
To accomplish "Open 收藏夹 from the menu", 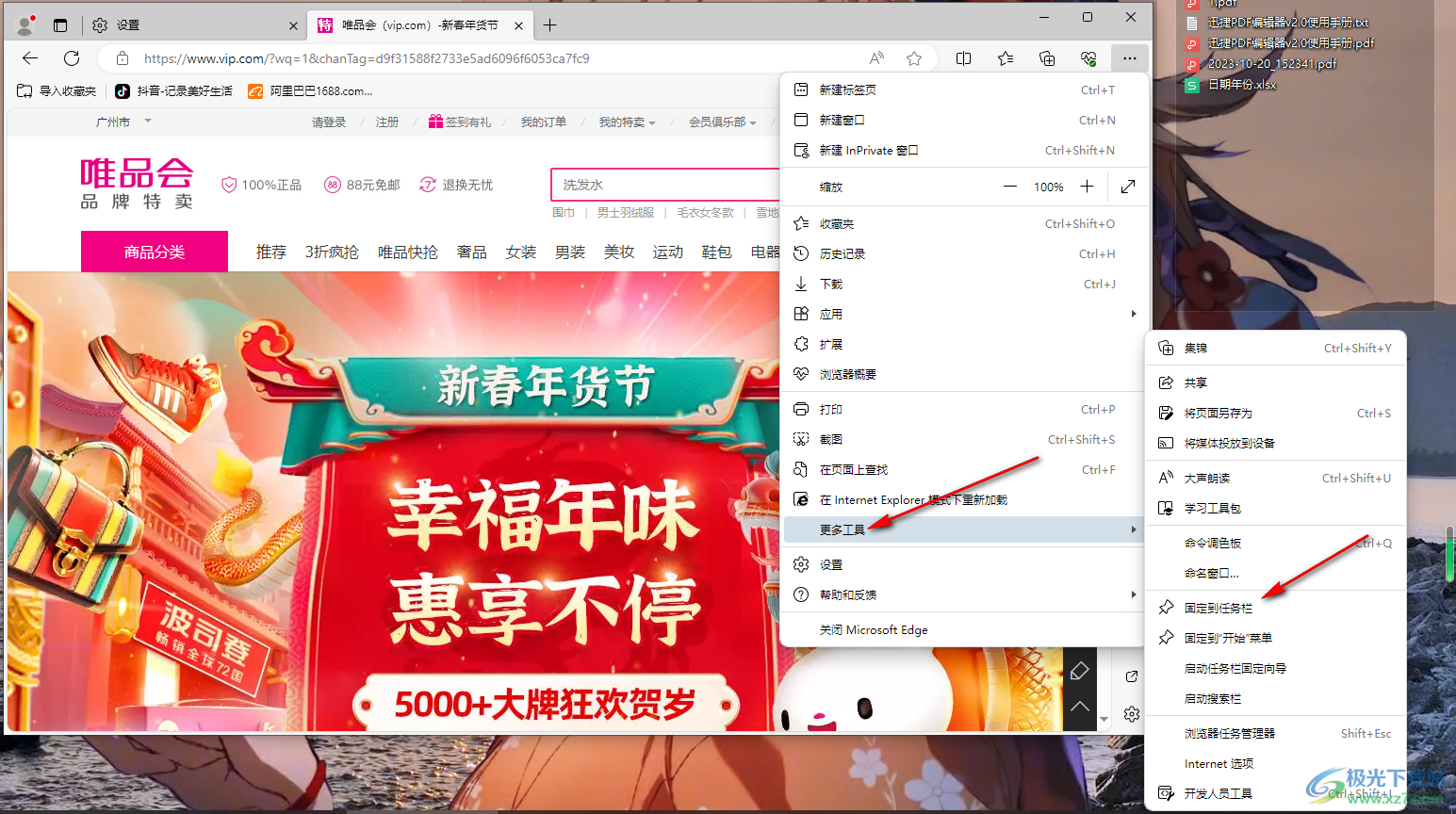I will pyautogui.click(x=964, y=223).
